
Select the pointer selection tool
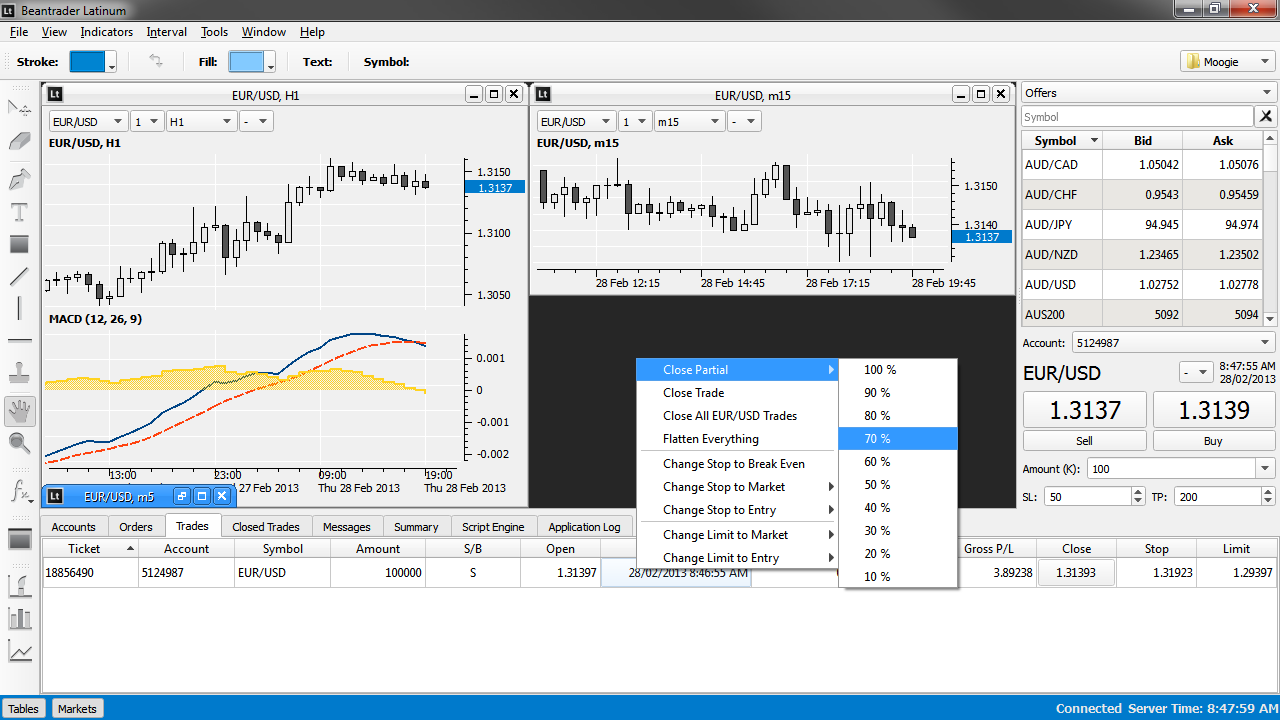point(19,108)
